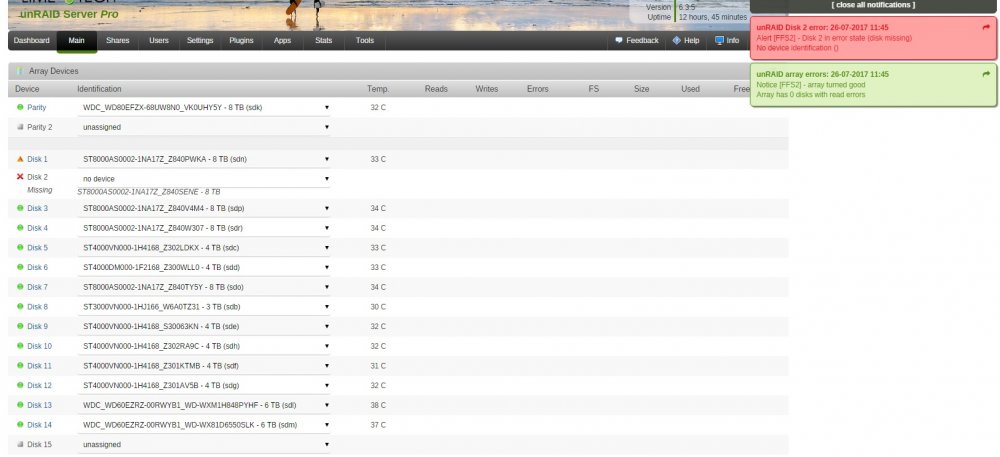The height and width of the screenshot is (457, 1000).
Task: Click the green status icon beside Disk 8
Action: [20, 307]
